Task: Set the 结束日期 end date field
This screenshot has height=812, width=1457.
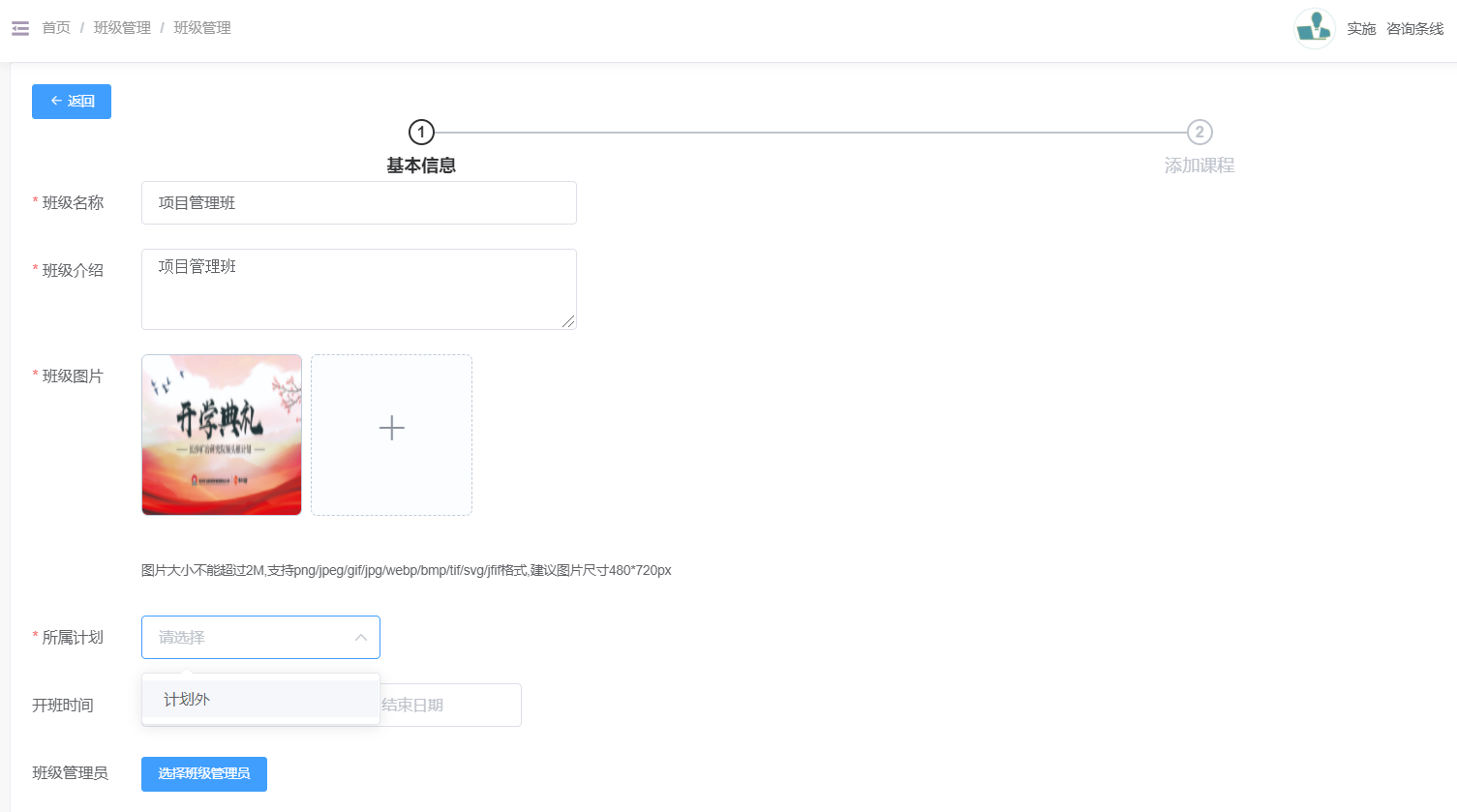Action: tap(413, 706)
